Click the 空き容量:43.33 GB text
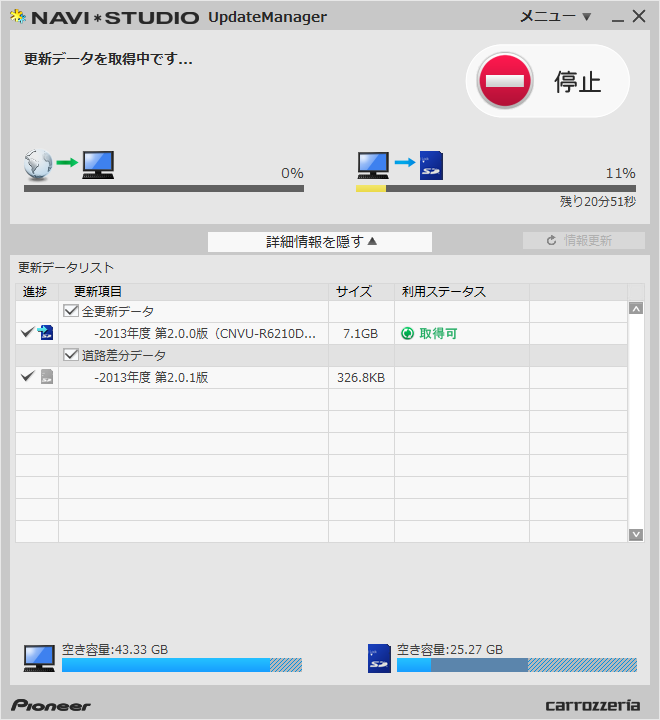660x720 pixels. point(115,650)
